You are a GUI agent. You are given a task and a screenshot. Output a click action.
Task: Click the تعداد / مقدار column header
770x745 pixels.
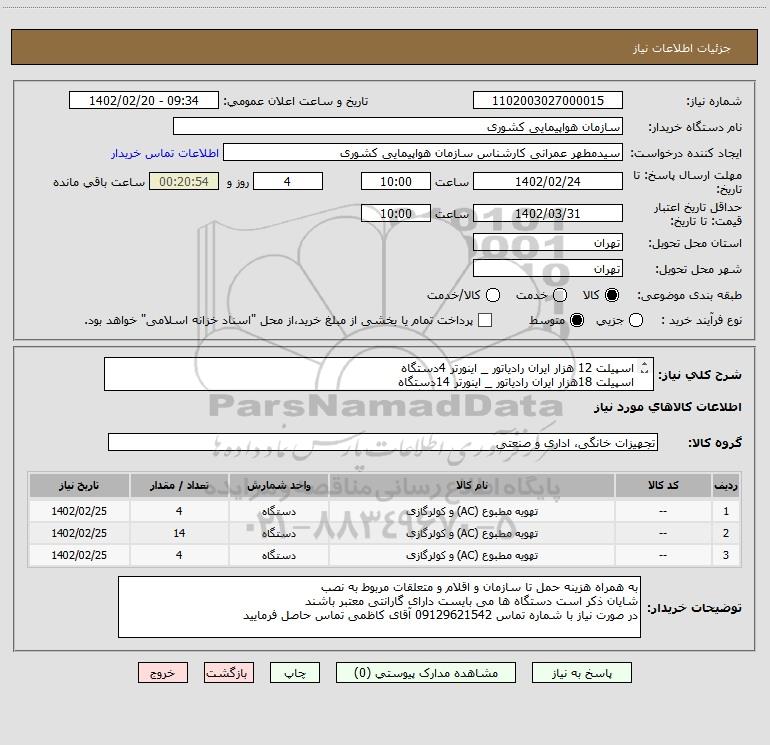click(179, 486)
